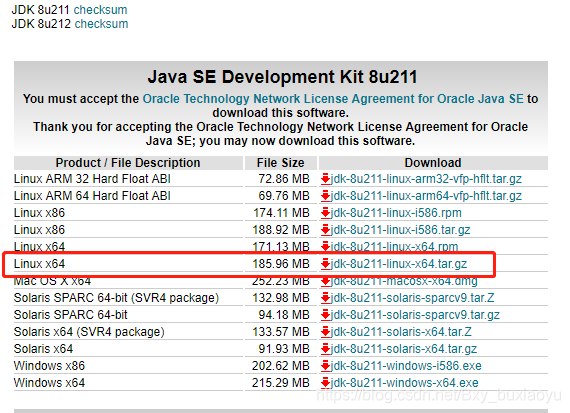Click the 215.29 MB file size
Image resolution: width=570 pixels, height=413 pixels.
coord(281,383)
